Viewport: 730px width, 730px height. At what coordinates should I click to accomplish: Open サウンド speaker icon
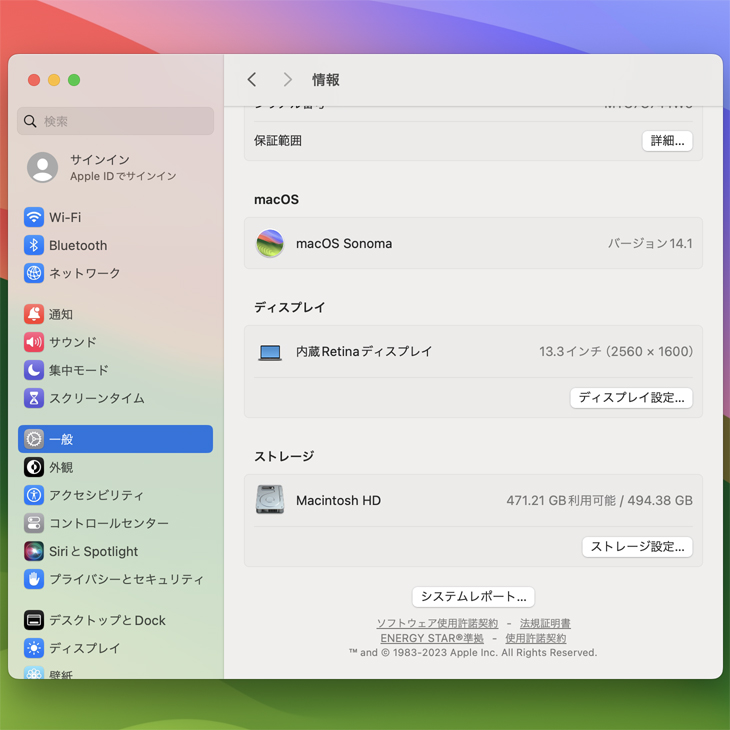point(34,342)
